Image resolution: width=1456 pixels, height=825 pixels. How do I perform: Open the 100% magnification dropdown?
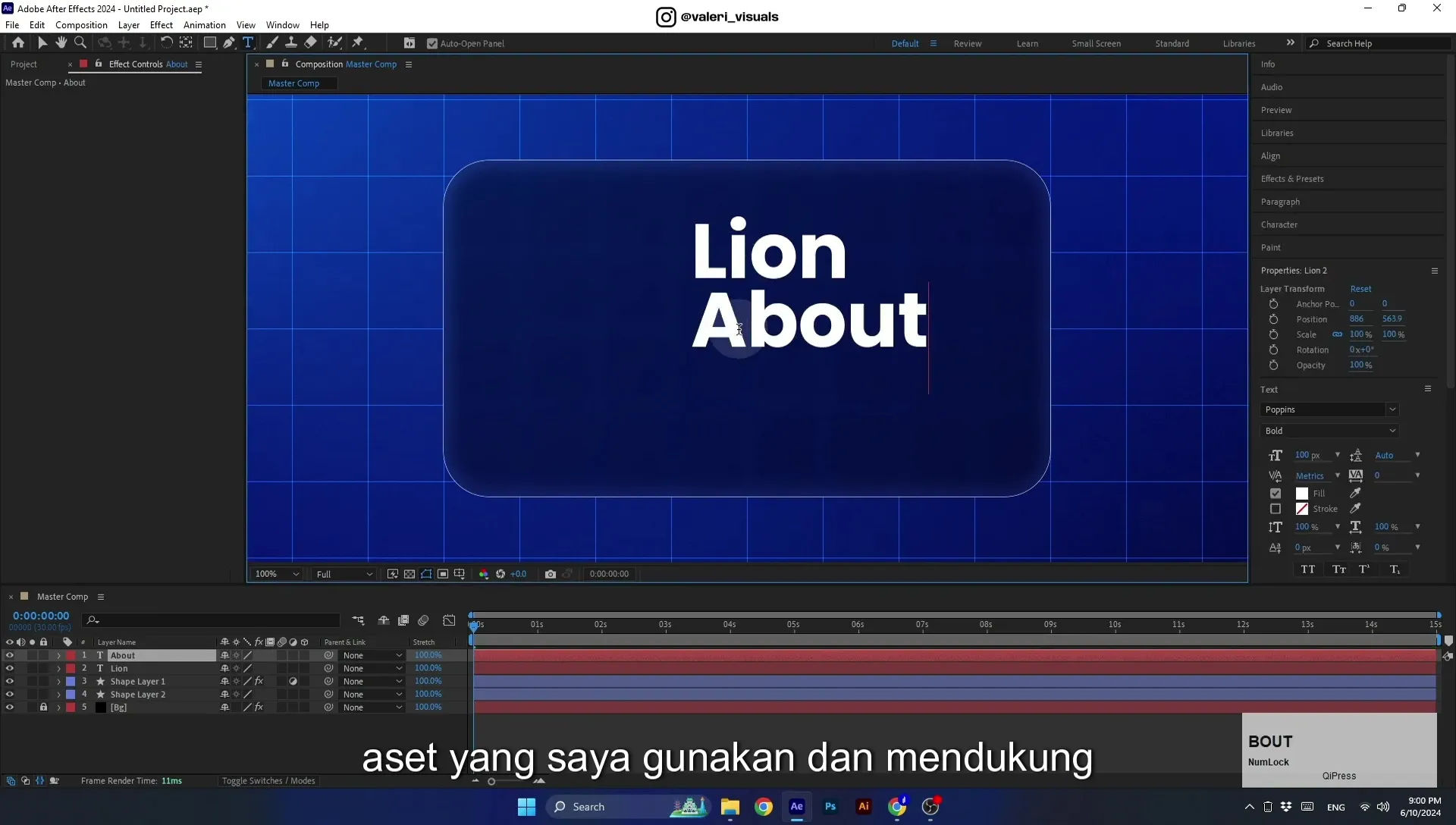coord(277,574)
